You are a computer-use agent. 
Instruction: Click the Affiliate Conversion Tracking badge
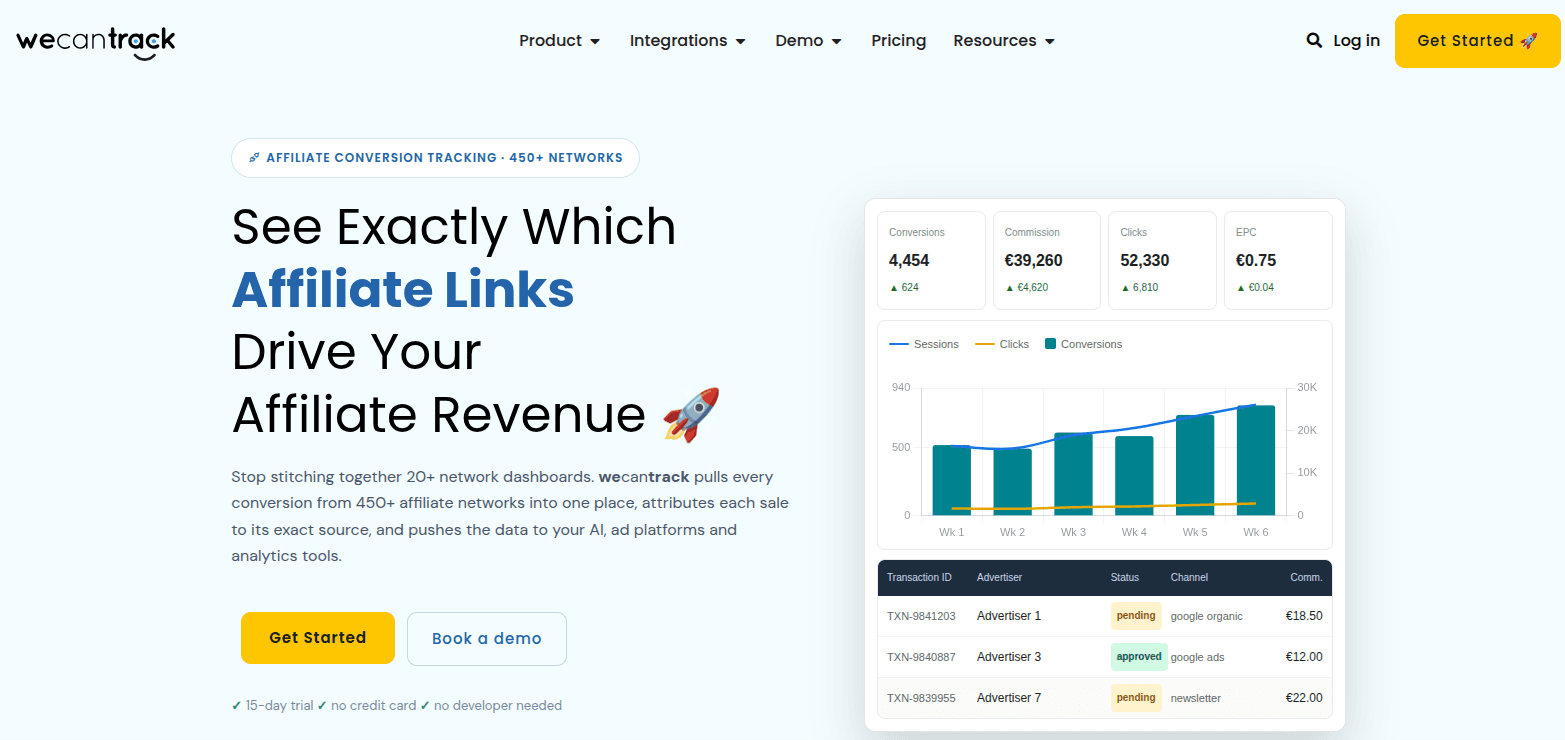(435, 158)
